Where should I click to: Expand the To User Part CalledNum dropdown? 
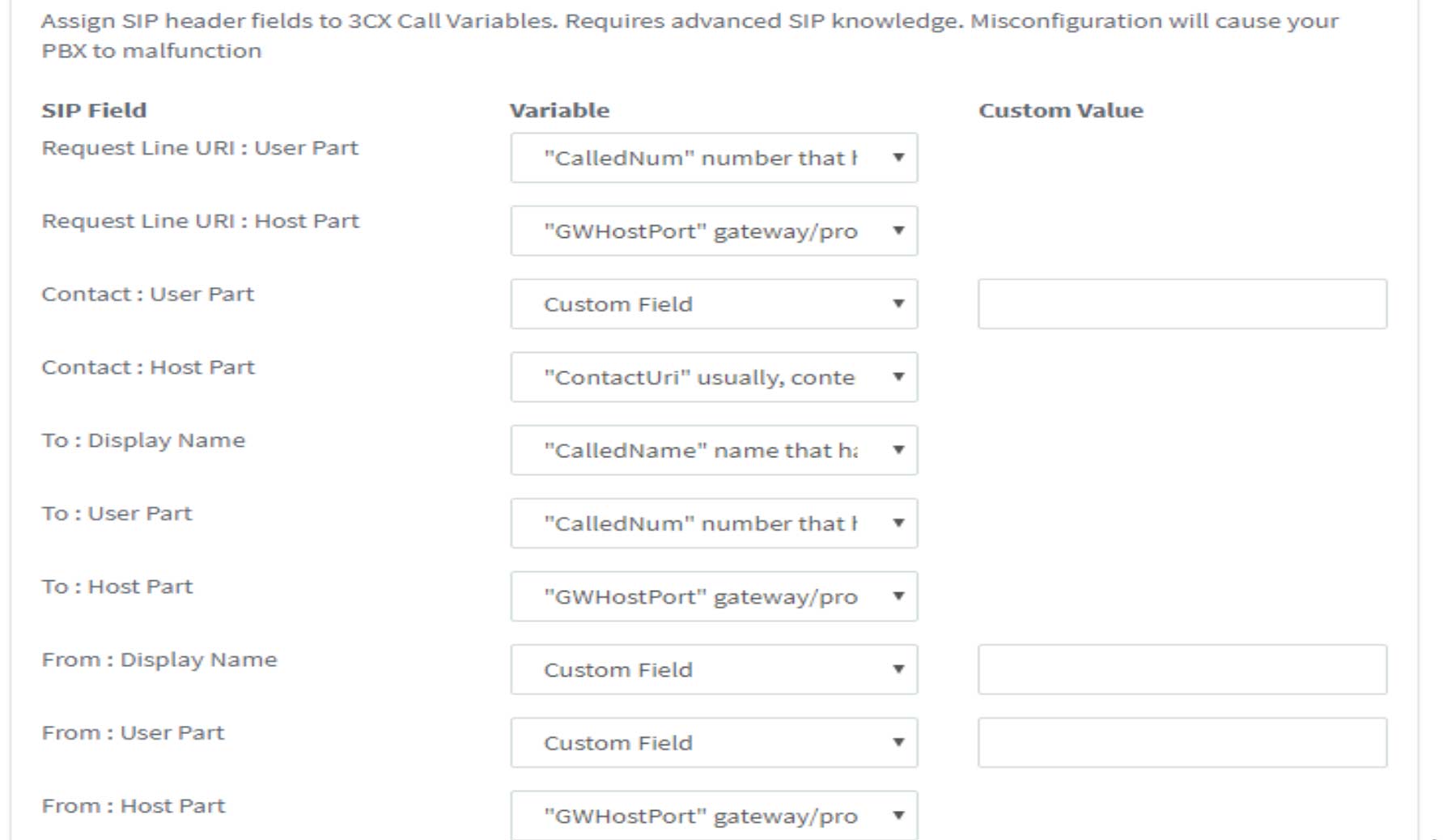tap(713, 524)
